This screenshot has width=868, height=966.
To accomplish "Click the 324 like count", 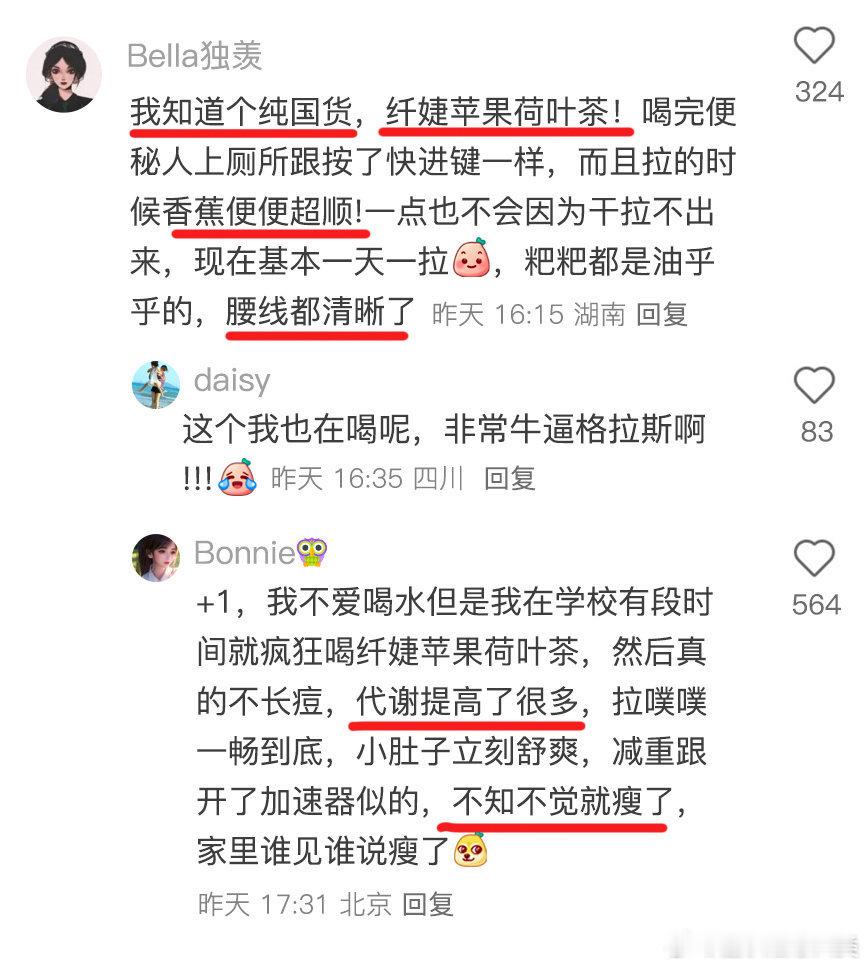I will pyautogui.click(x=819, y=92).
